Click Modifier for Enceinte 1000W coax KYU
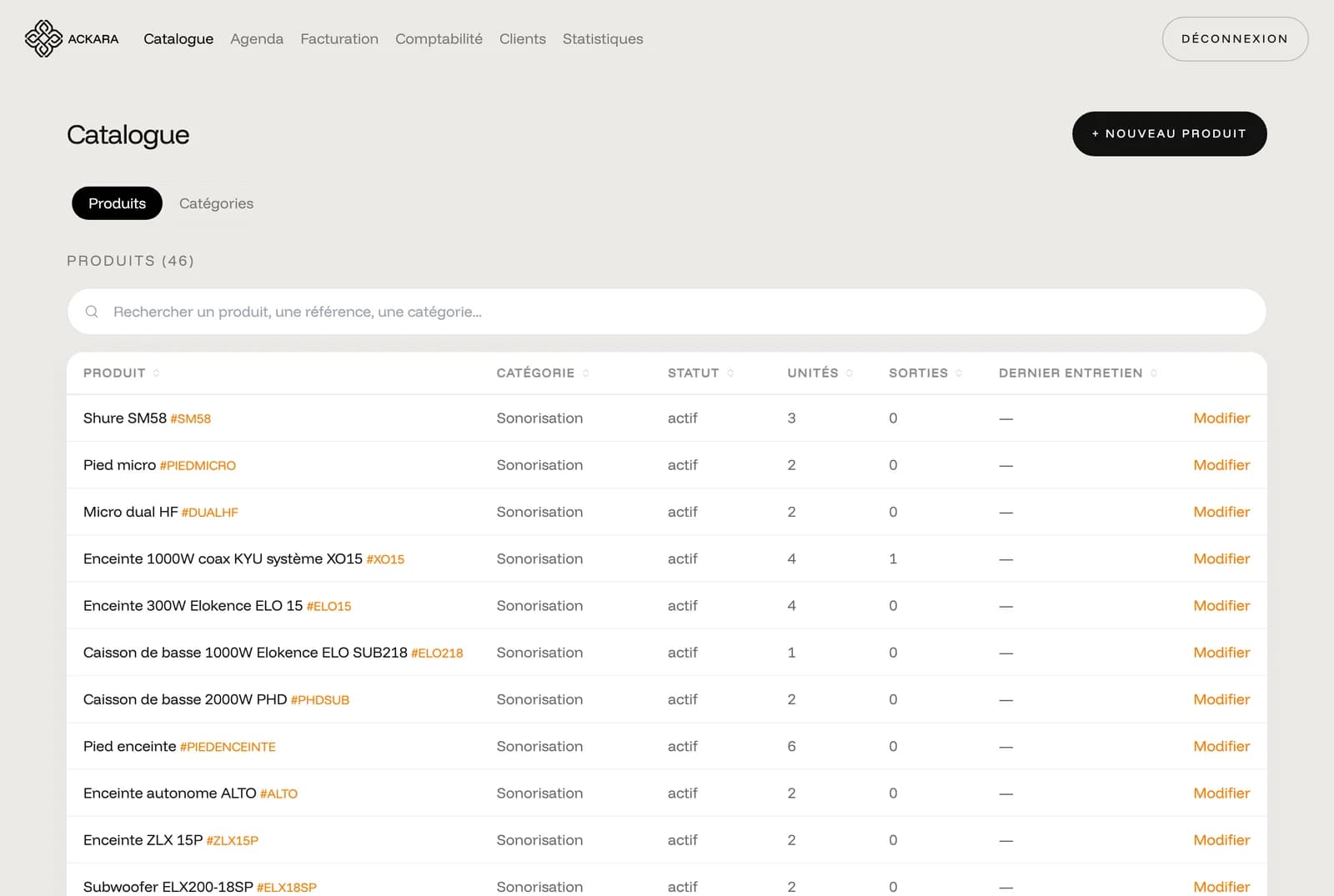1334x896 pixels. [1221, 559]
